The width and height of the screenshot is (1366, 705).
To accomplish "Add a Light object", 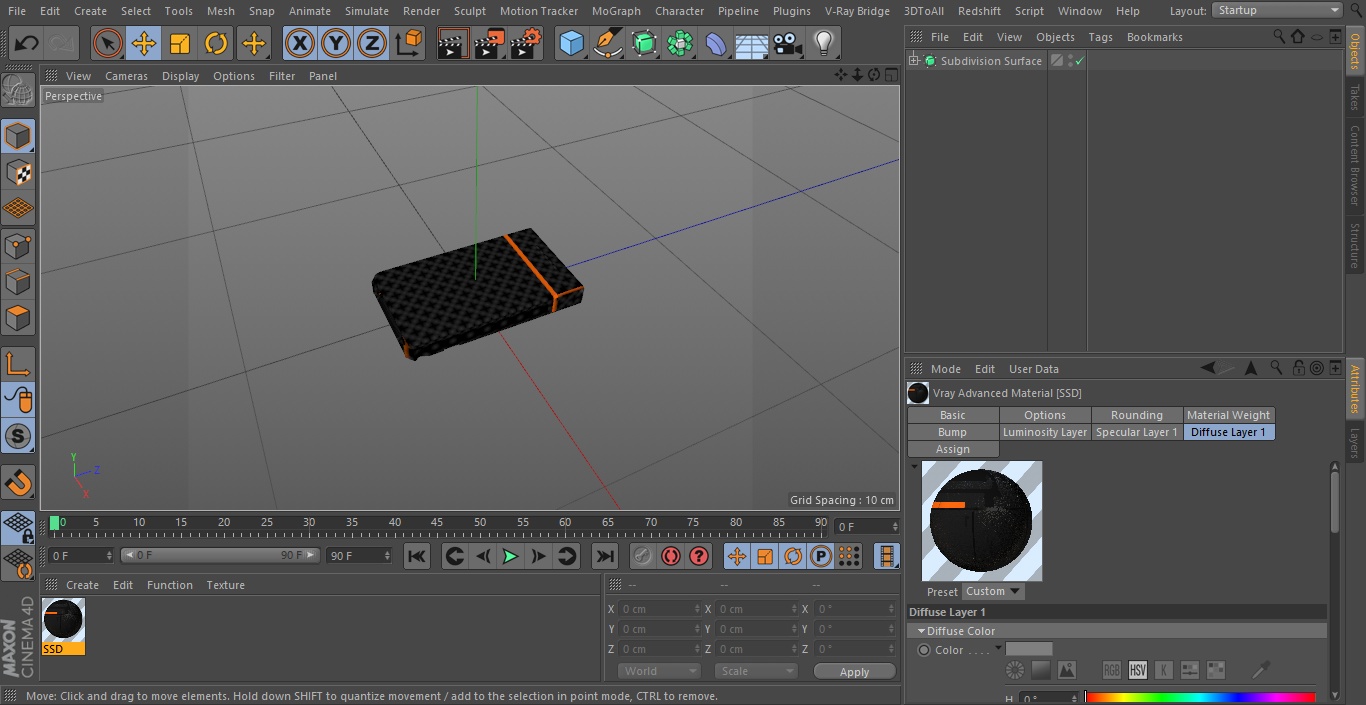I will pos(824,44).
